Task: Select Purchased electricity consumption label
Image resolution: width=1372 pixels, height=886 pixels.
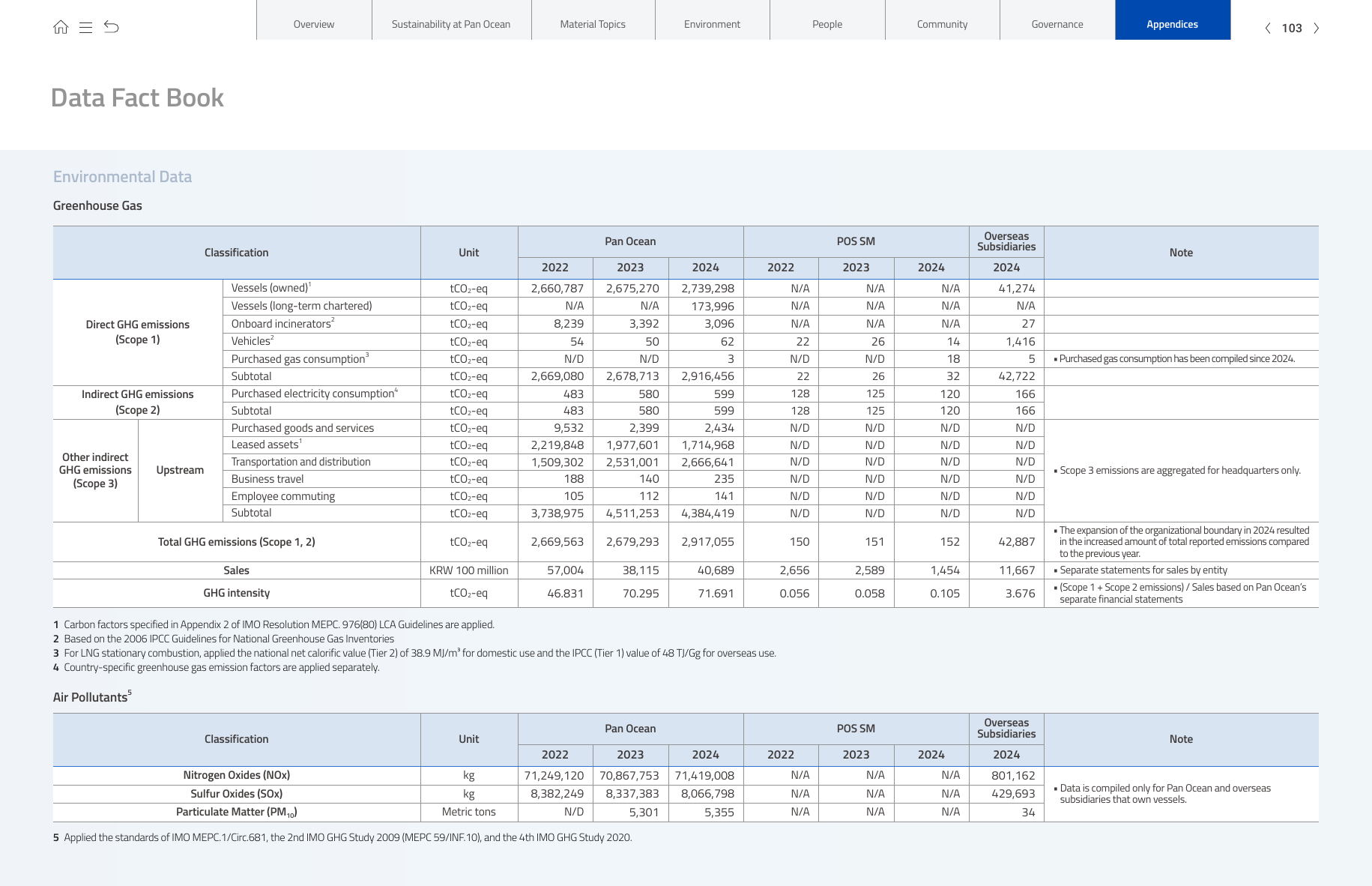Action: pyautogui.click(x=315, y=394)
